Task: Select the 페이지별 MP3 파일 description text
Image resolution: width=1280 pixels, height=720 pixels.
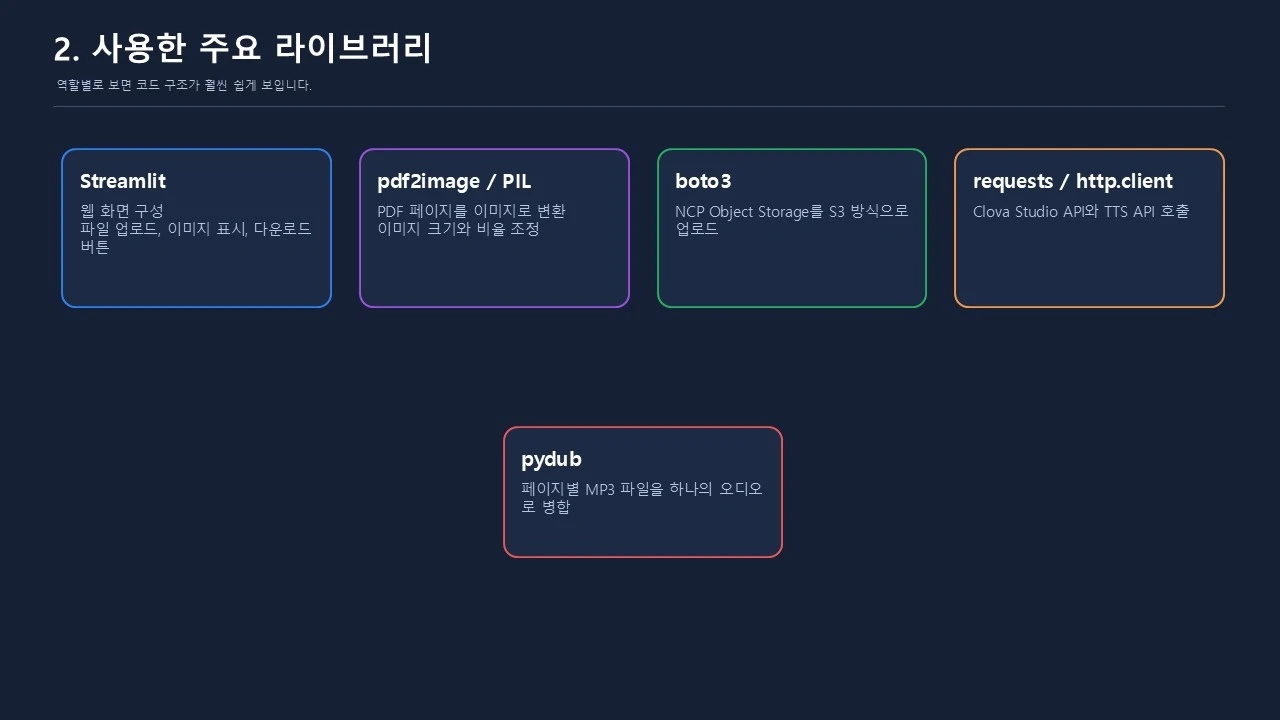Action: point(642,498)
